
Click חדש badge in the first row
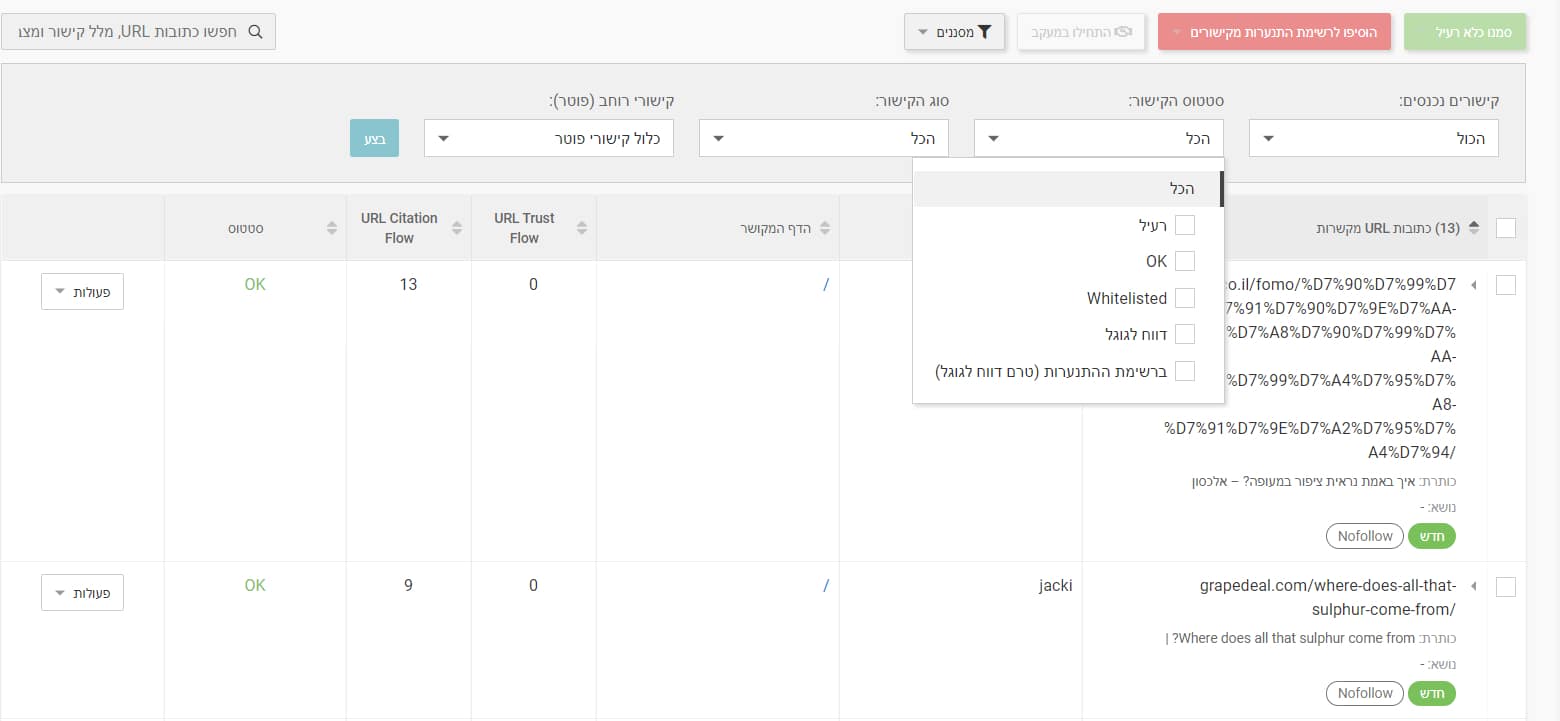click(x=1432, y=536)
